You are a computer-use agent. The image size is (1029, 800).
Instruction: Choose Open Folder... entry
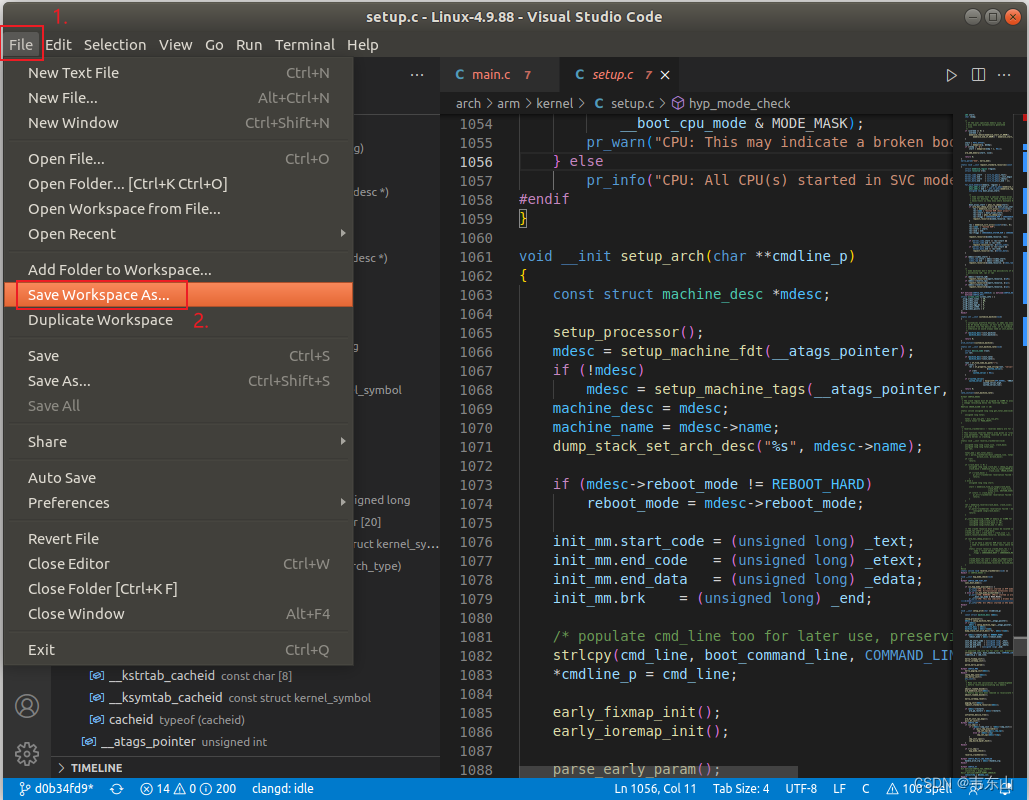(178, 184)
